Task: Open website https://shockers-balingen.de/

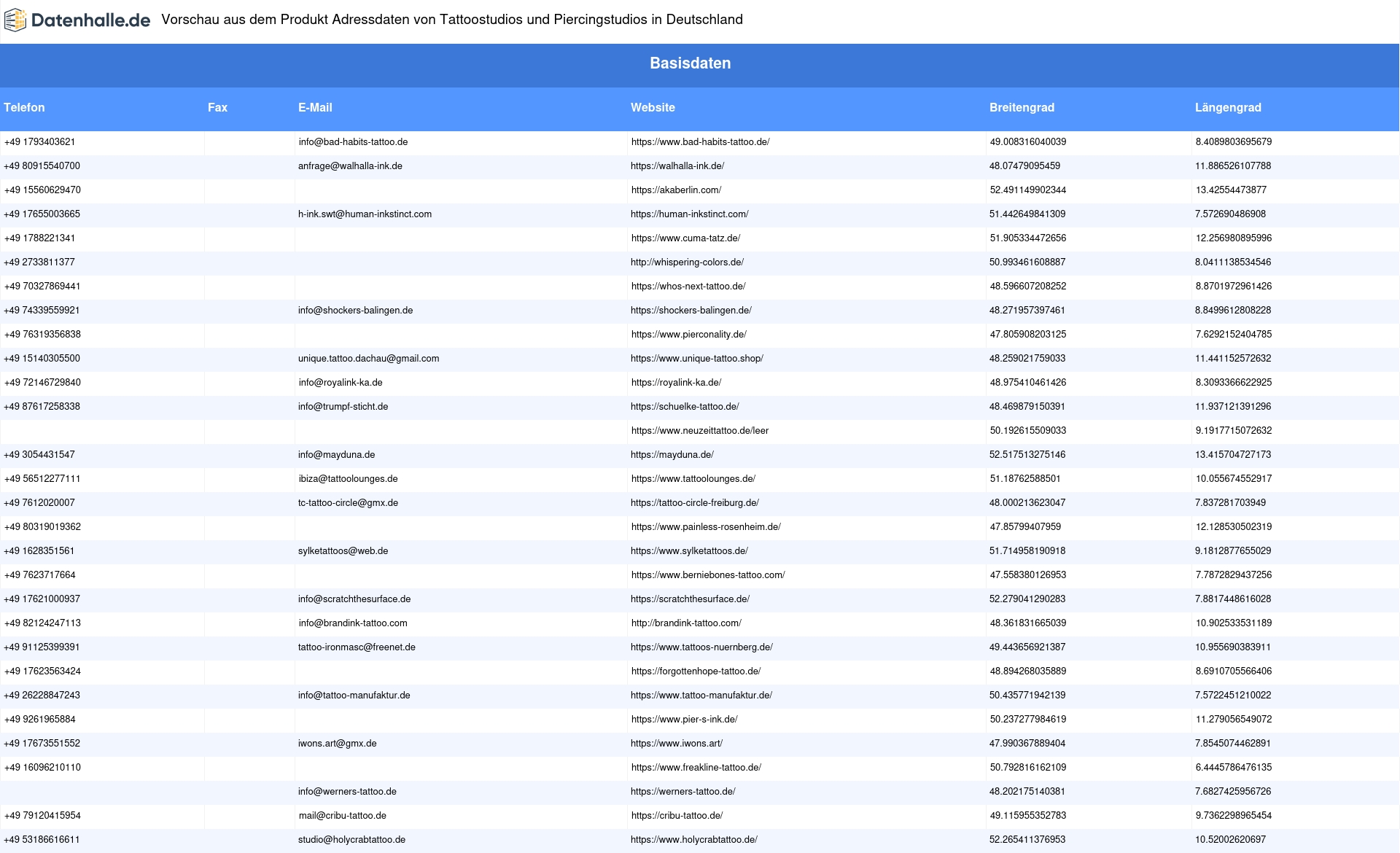Action: coord(691,311)
